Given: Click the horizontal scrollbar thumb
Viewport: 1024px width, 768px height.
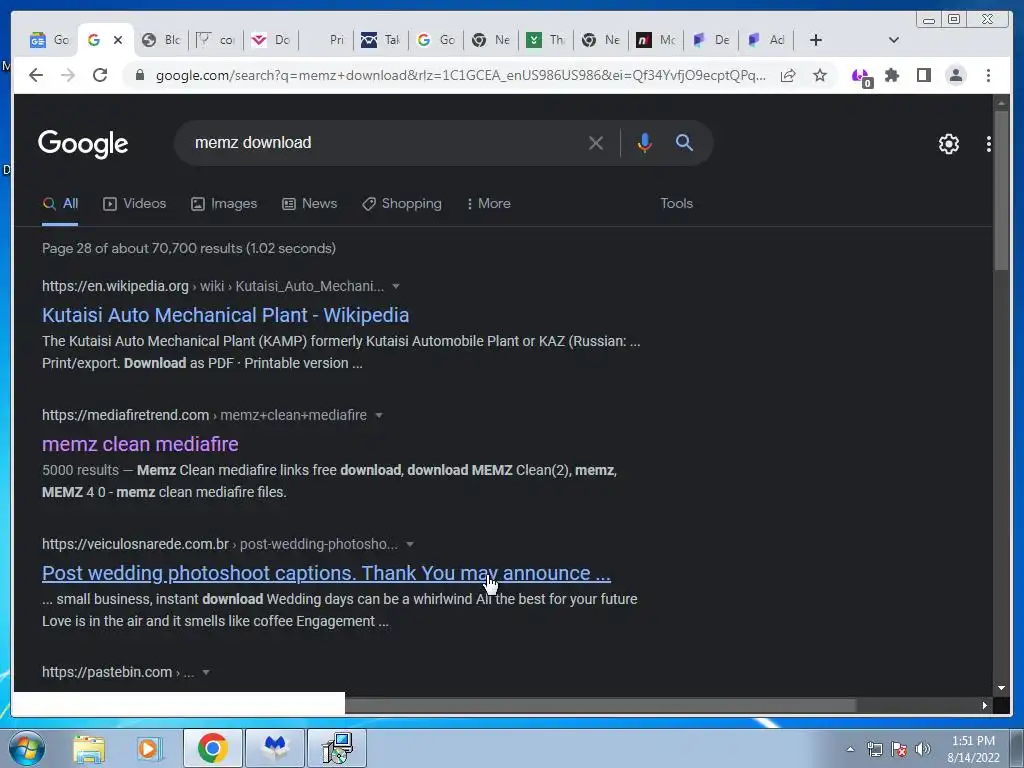Looking at the screenshot, I should click(x=600, y=705).
